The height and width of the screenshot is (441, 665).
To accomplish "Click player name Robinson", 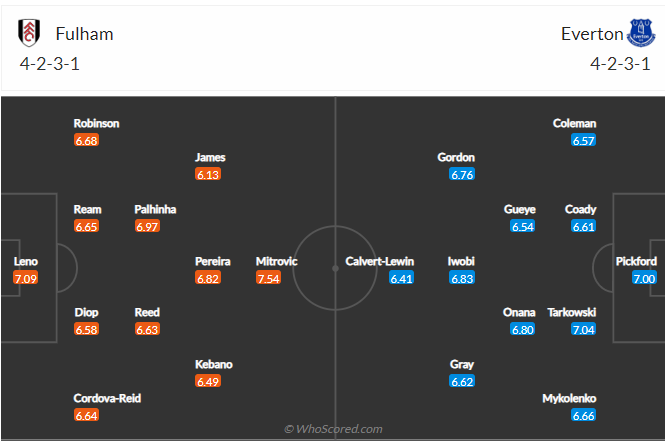I will 96,123.
